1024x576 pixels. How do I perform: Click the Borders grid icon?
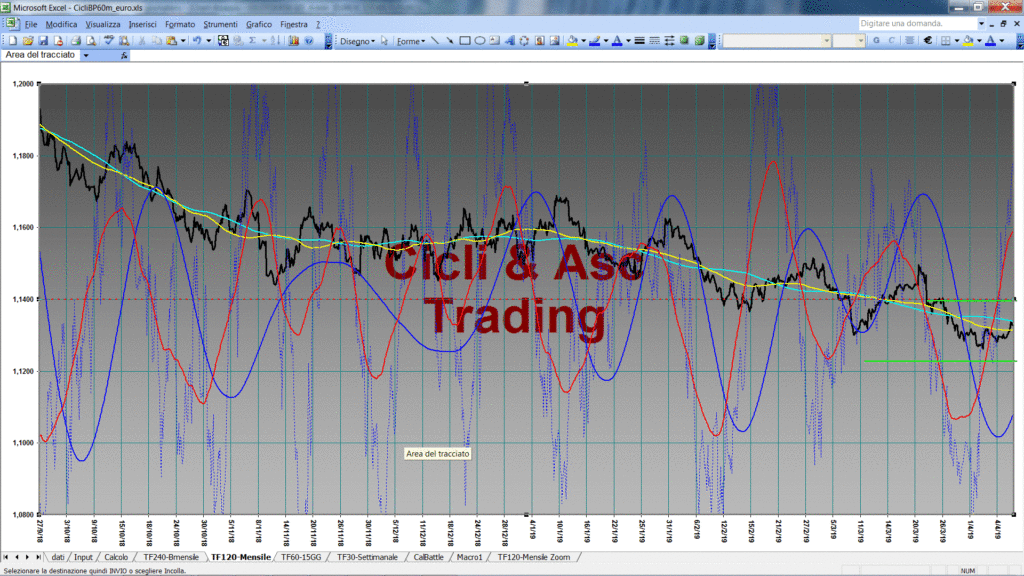(x=946, y=40)
